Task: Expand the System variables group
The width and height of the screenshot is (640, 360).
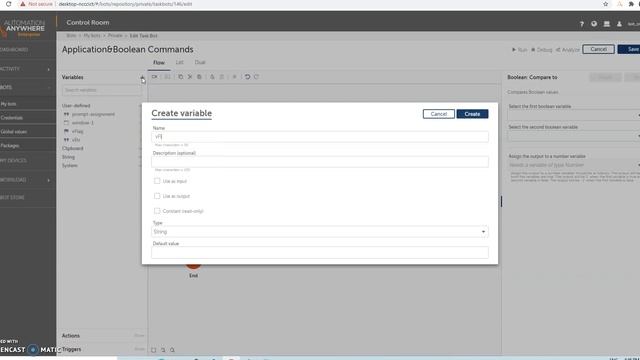Action: (x=69, y=166)
